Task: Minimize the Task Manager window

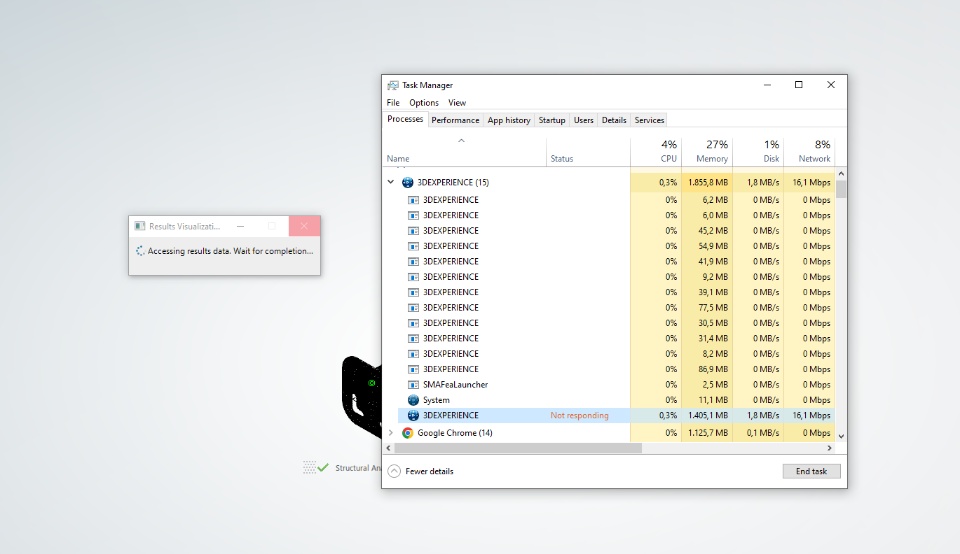Action: click(x=767, y=84)
